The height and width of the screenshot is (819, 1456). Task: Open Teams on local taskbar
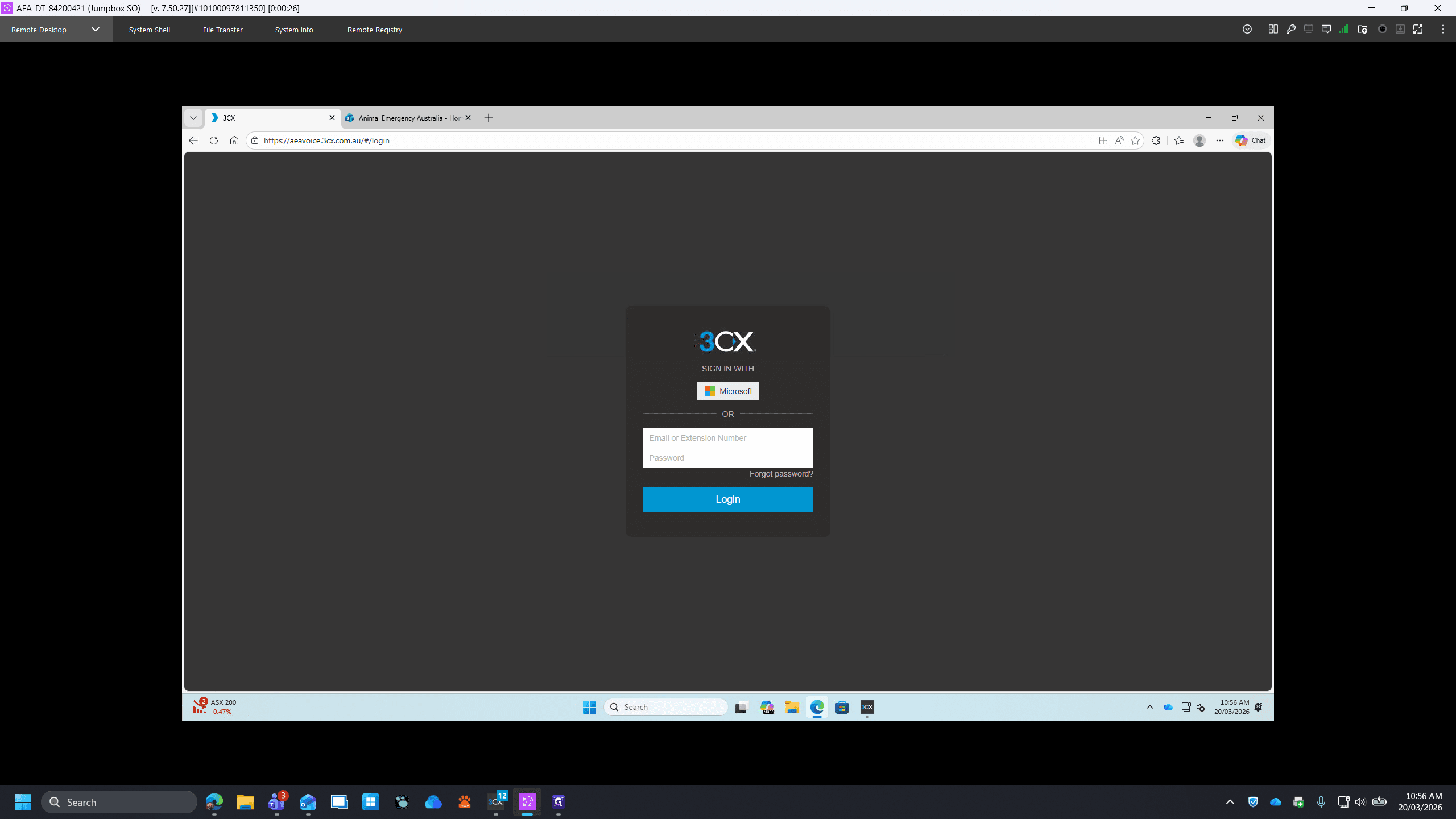point(277,802)
